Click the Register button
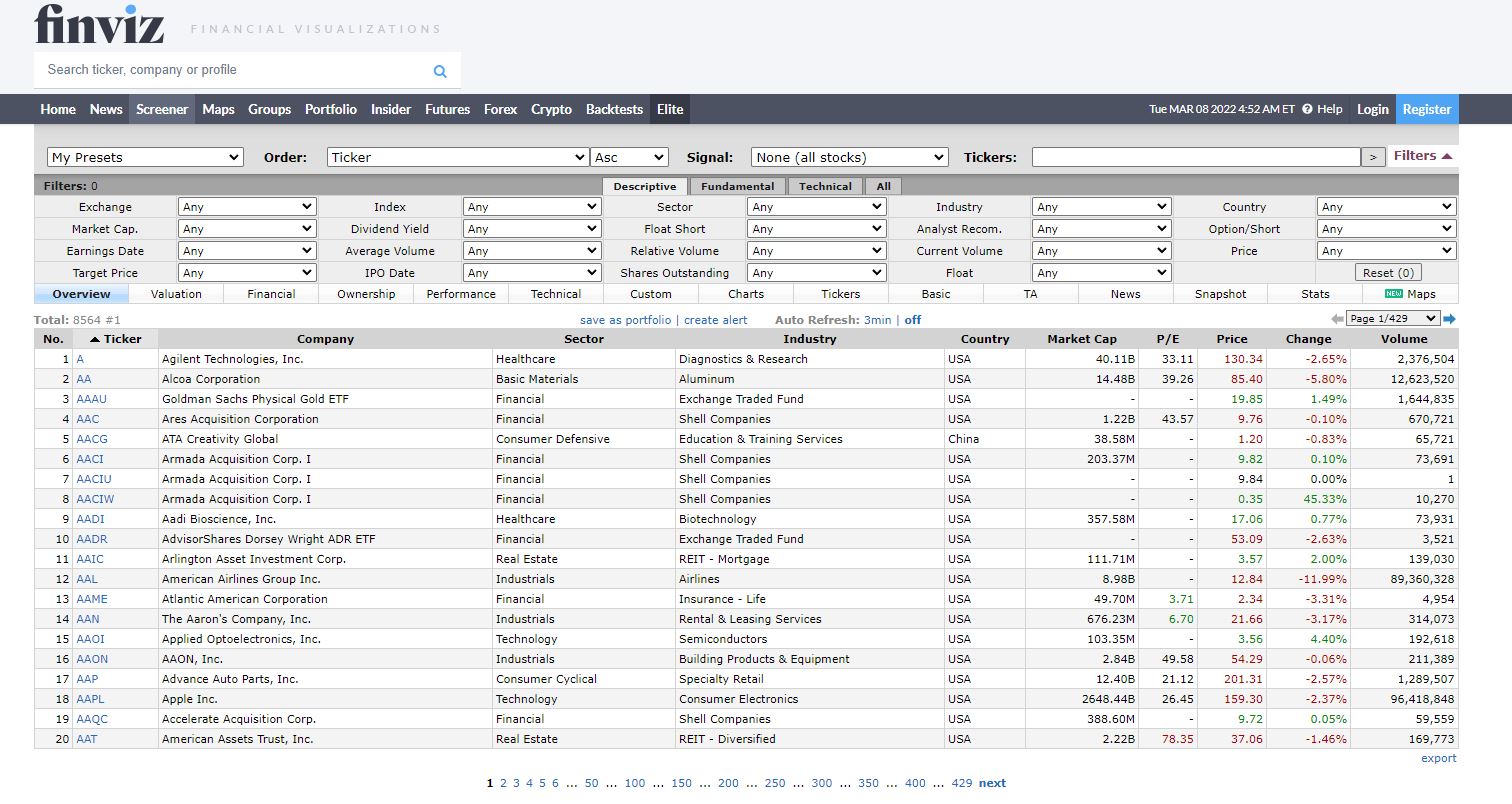This screenshot has width=1512, height=804. (1427, 109)
